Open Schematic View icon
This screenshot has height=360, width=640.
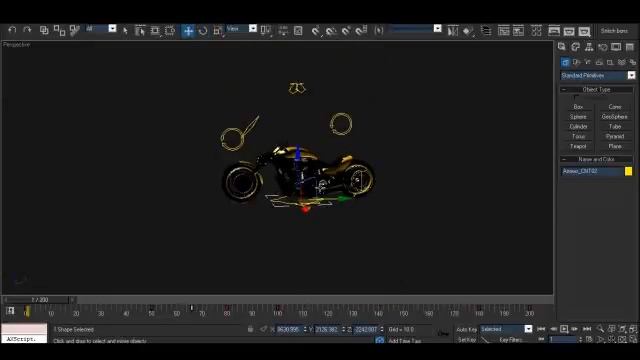point(519,31)
